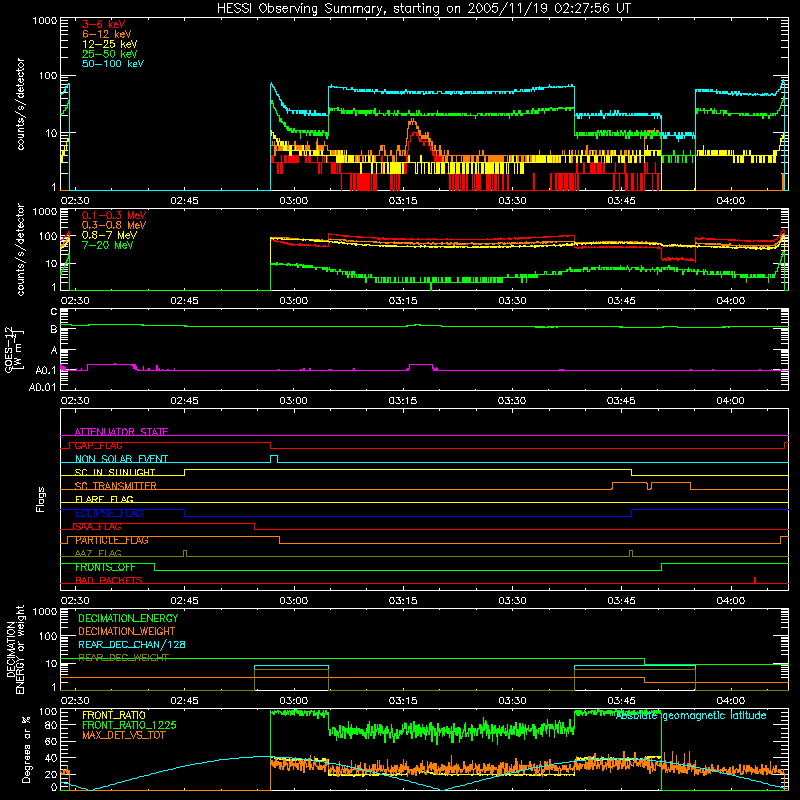Click the Degrees or % axis label
The image size is (800, 800).
pos(26,749)
